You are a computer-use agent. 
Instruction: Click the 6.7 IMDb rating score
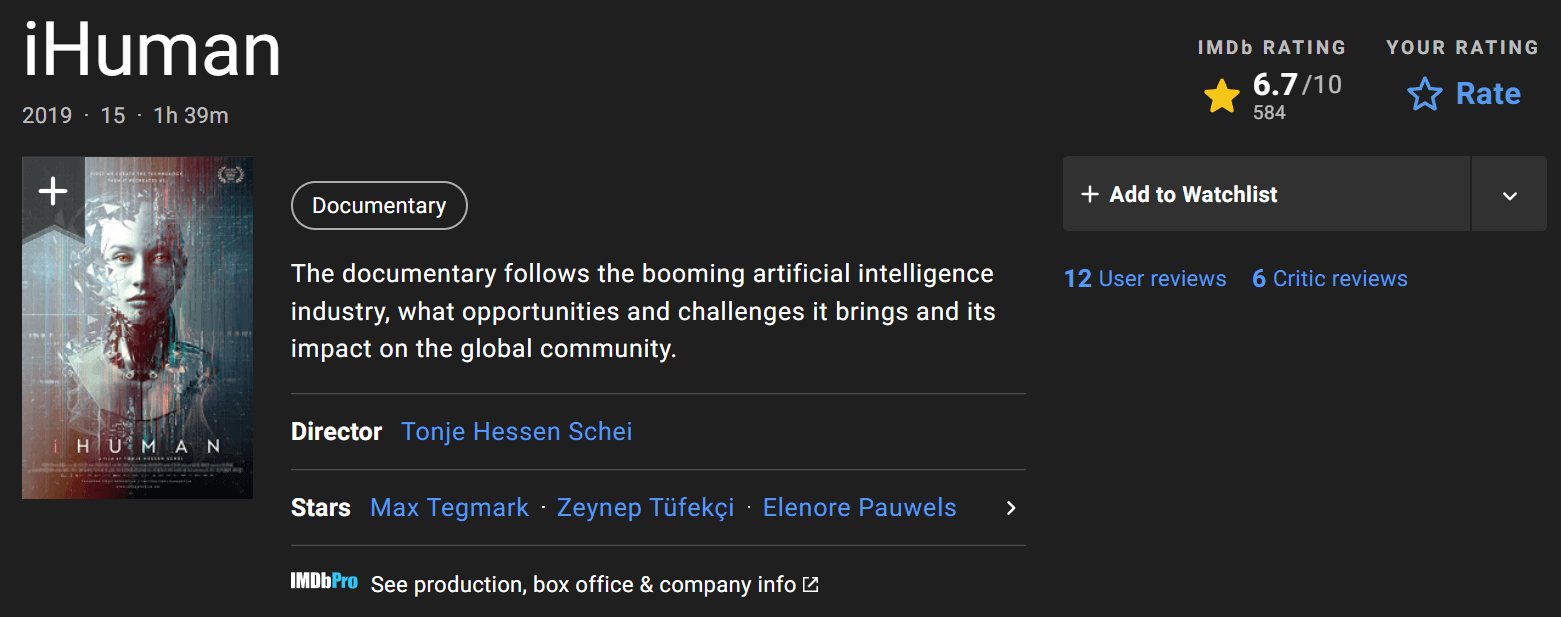tap(1274, 84)
